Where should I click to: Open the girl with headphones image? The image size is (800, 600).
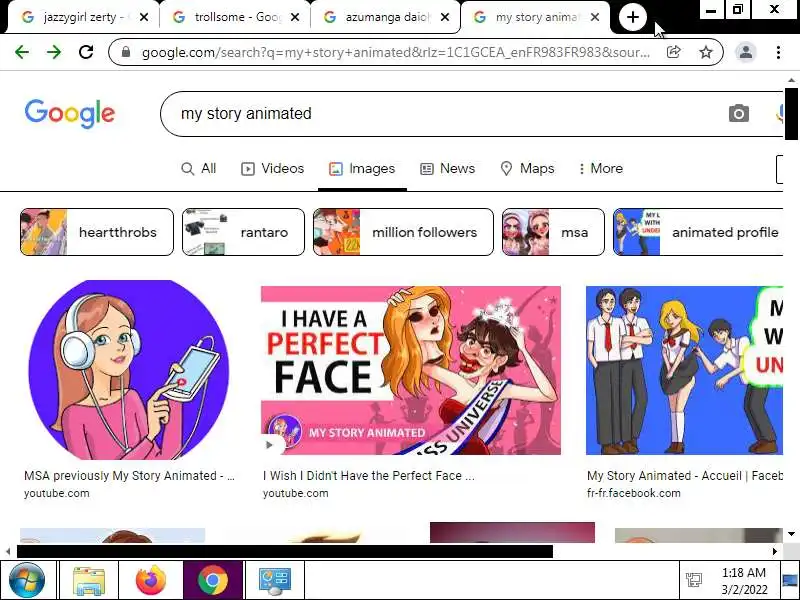pyautogui.click(x=129, y=369)
